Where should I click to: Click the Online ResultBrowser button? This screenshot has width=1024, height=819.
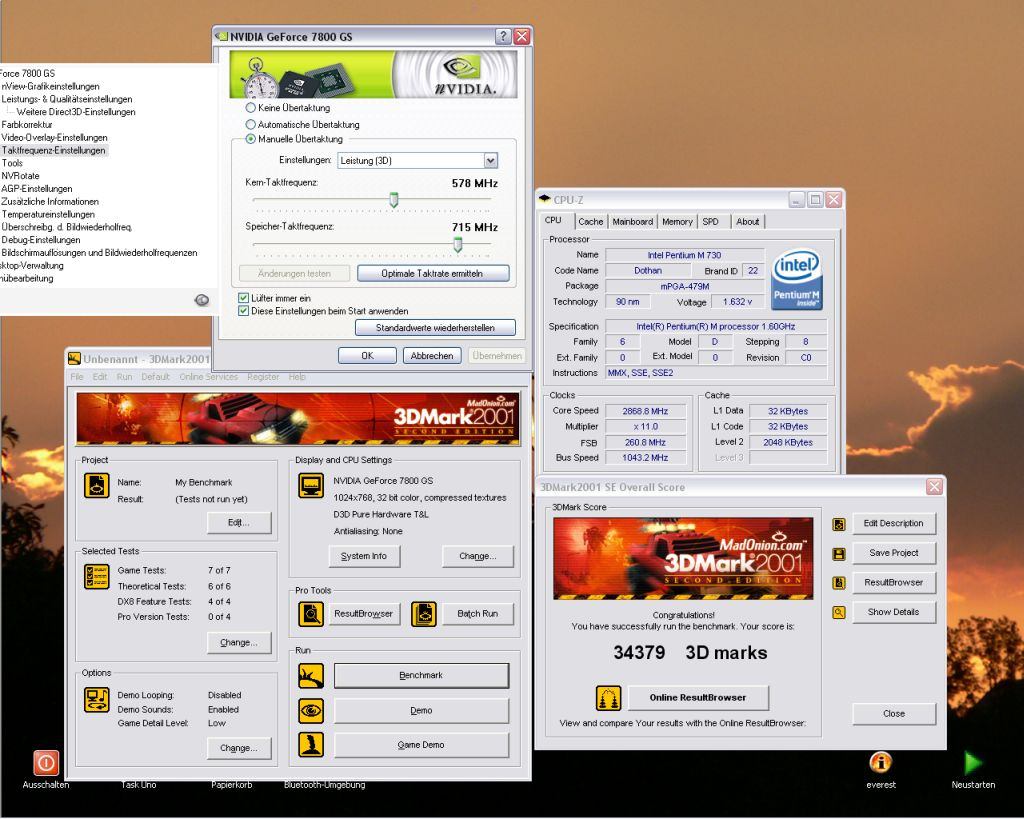(698, 698)
